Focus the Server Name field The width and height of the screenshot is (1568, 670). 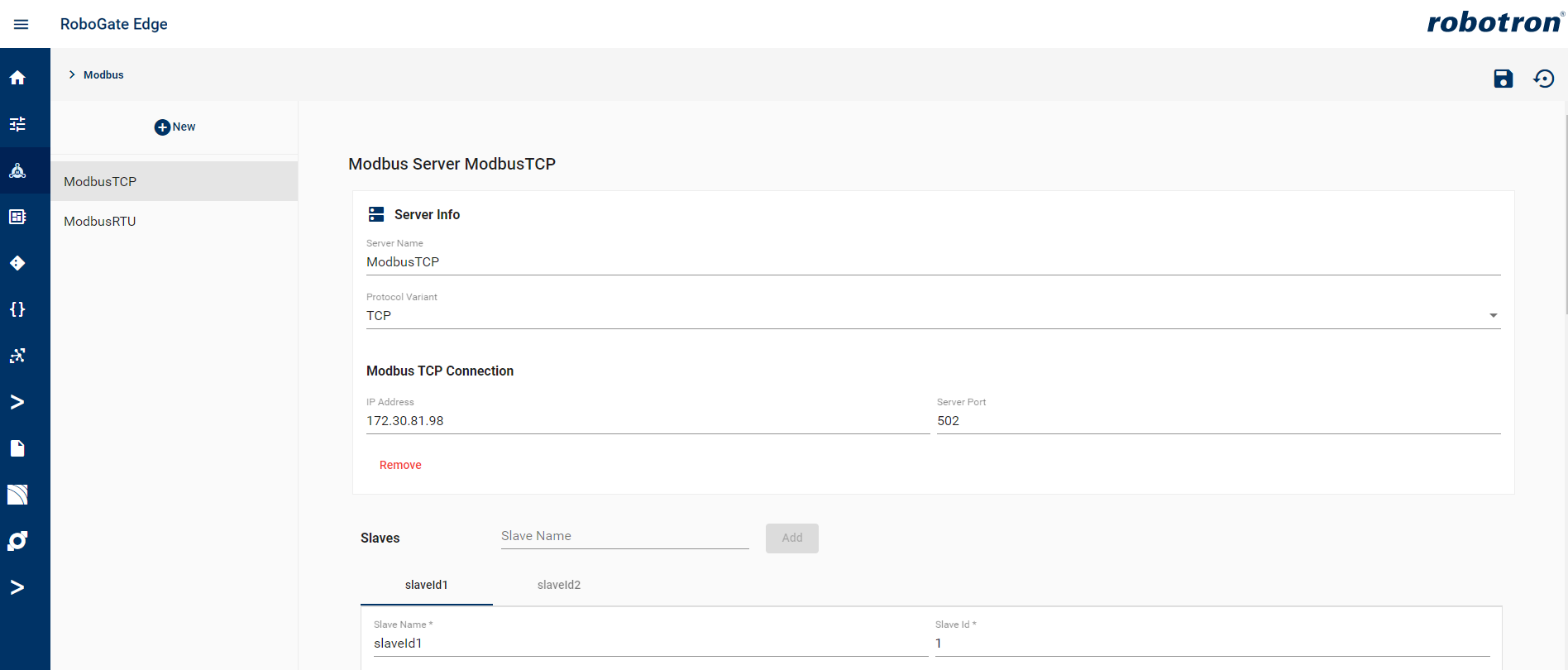pos(933,262)
